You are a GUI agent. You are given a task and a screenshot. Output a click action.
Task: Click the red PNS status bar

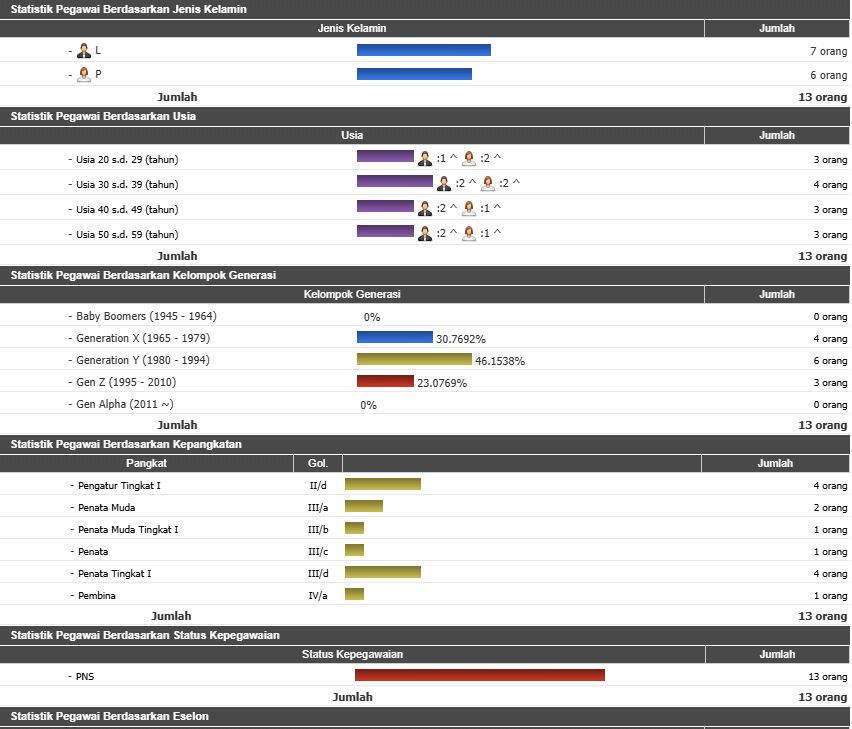tap(479, 676)
